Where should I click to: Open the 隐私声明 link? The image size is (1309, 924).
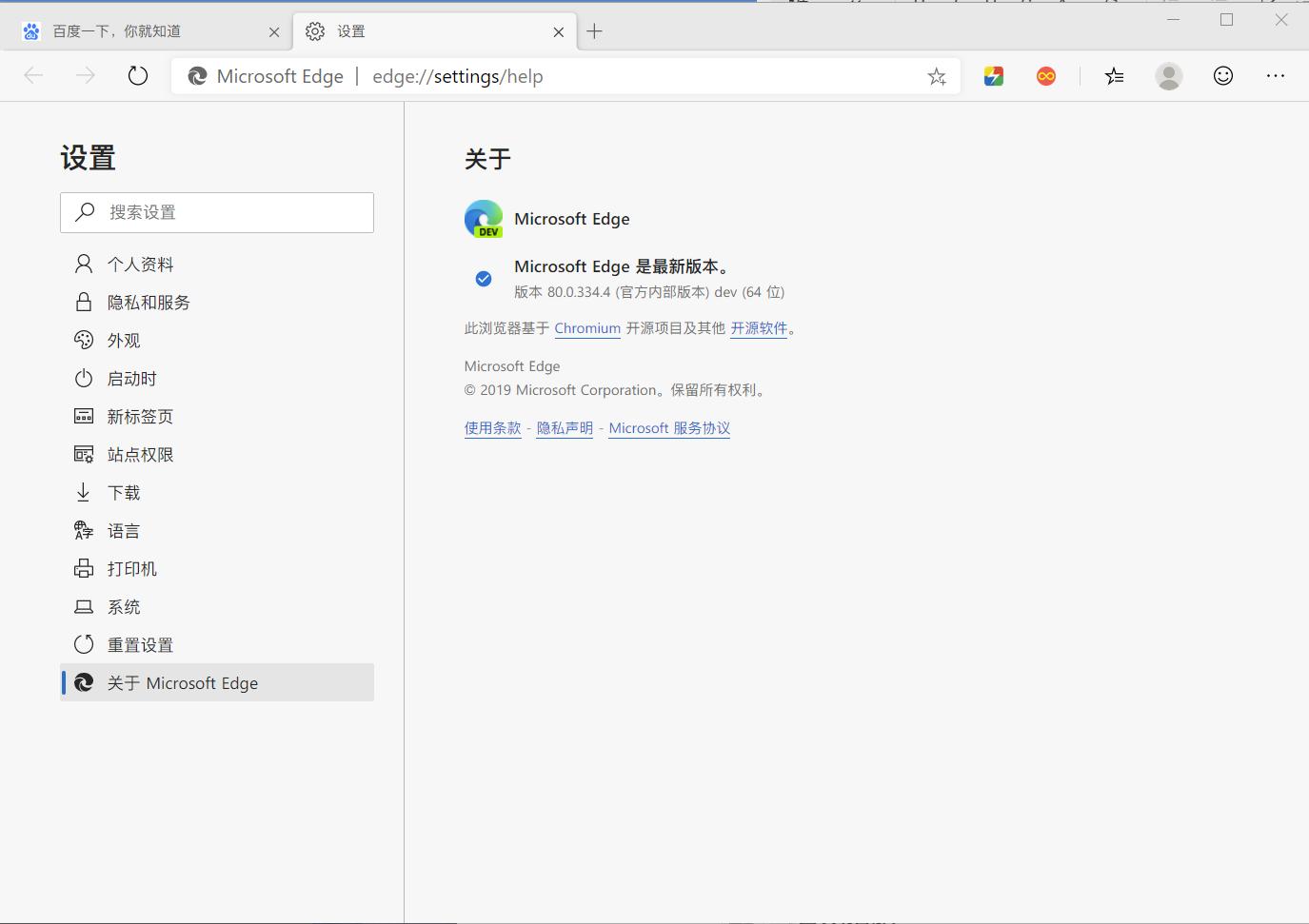click(565, 428)
